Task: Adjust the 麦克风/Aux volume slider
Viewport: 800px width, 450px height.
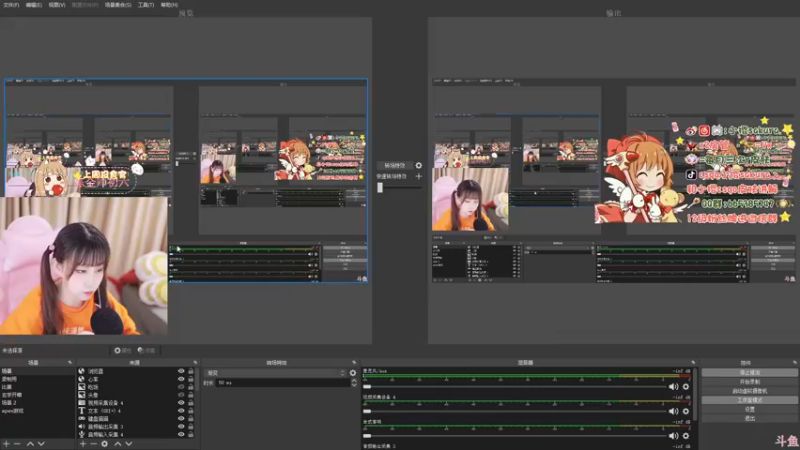Action: (x=514, y=387)
